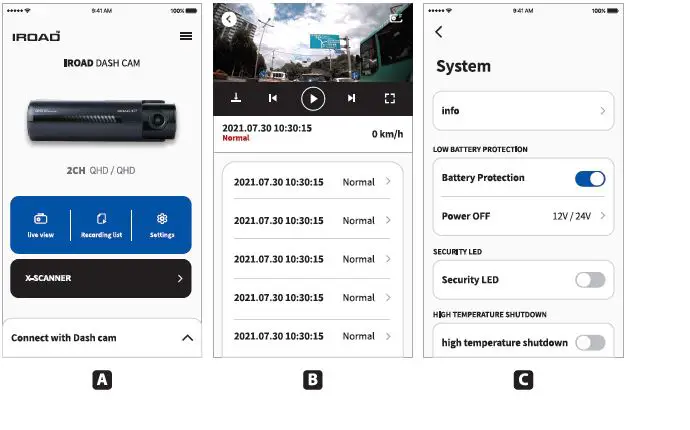
Task: Tap the video preview frame
Action: (x=313, y=43)
